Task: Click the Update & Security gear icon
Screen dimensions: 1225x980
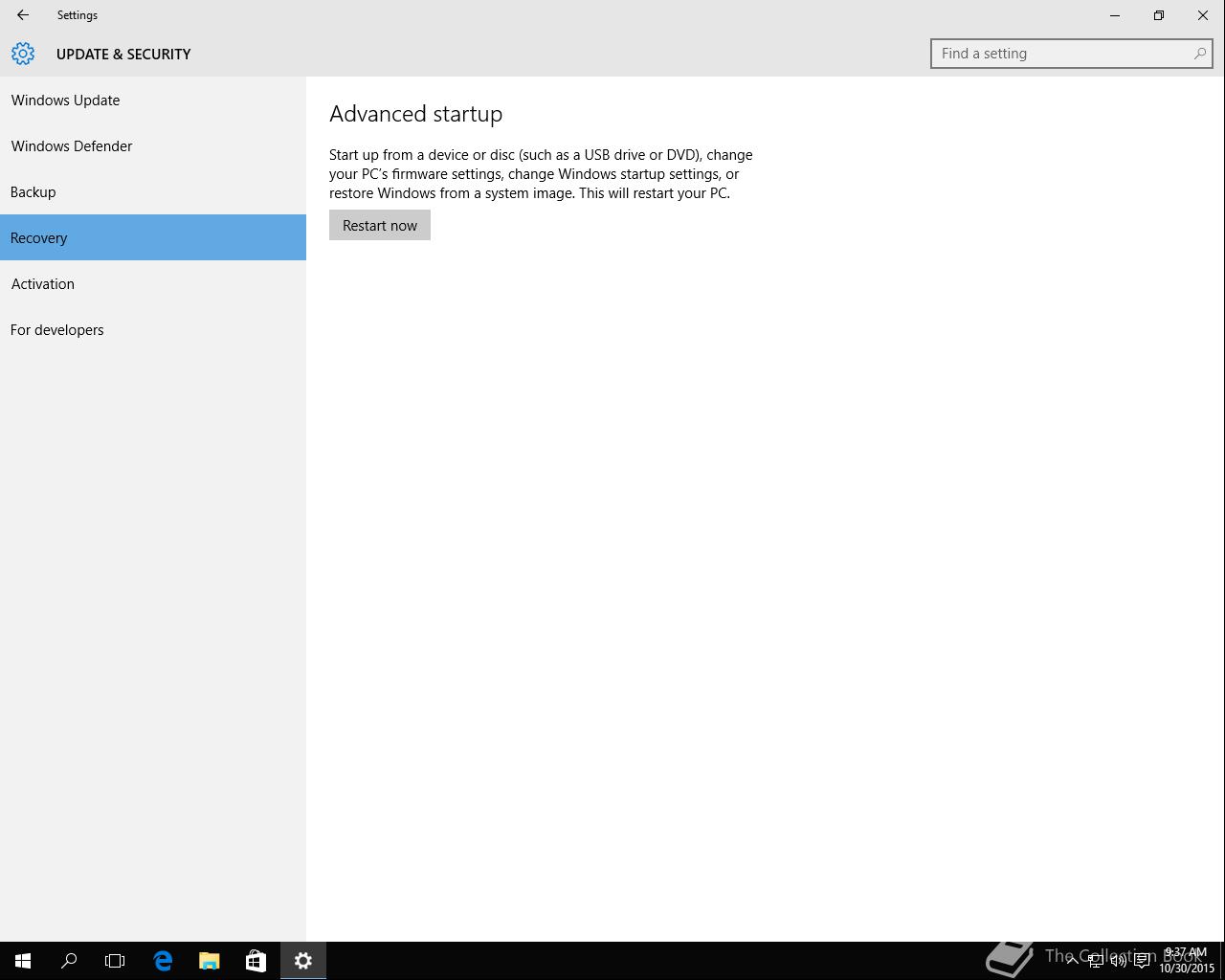Action: [x=23, y=54]
